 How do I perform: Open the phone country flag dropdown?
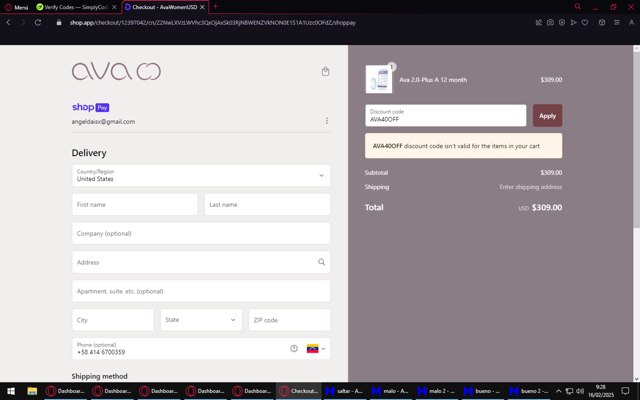point(316,349)
